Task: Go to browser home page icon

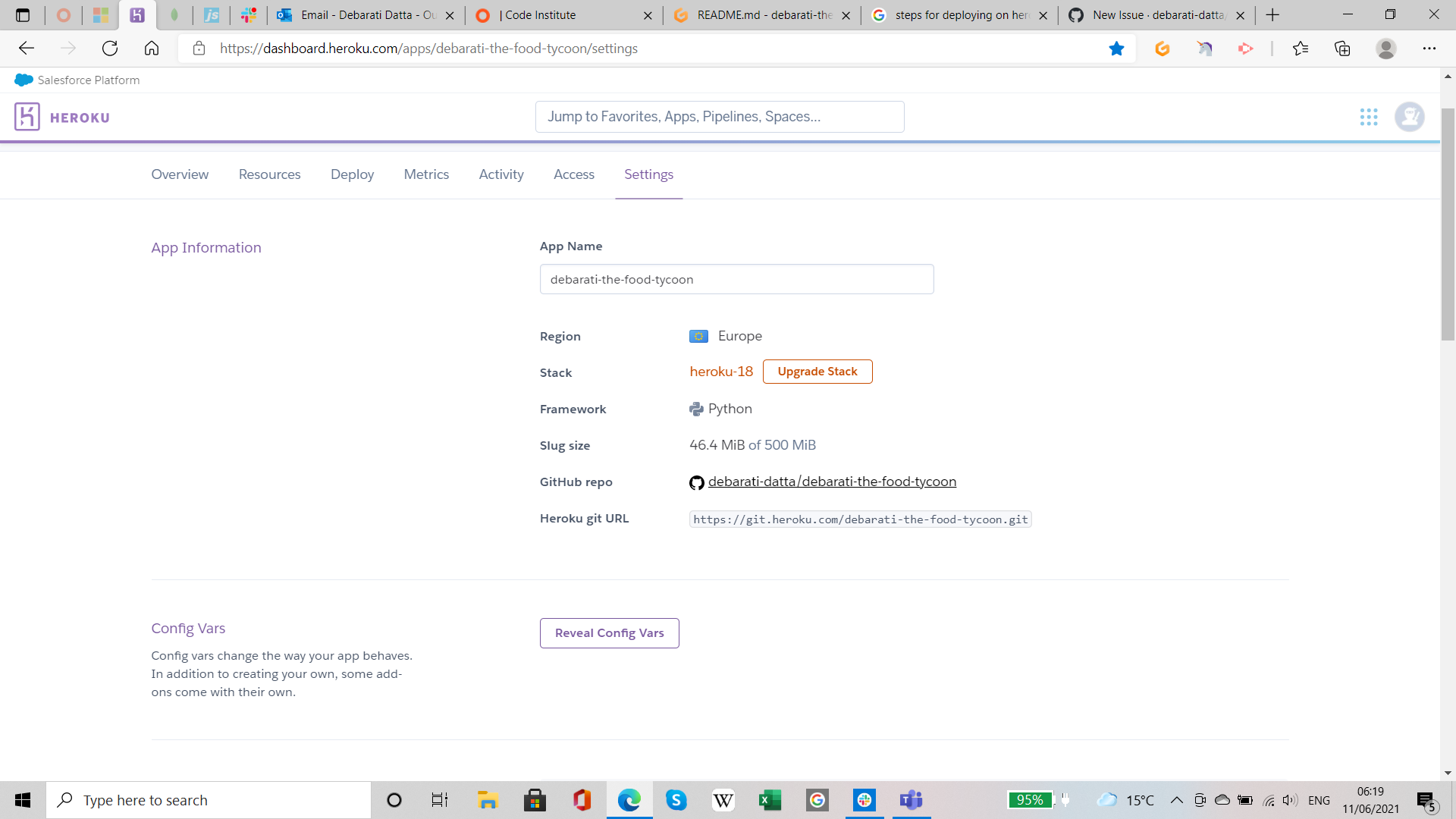Action: tap(152, 49)
